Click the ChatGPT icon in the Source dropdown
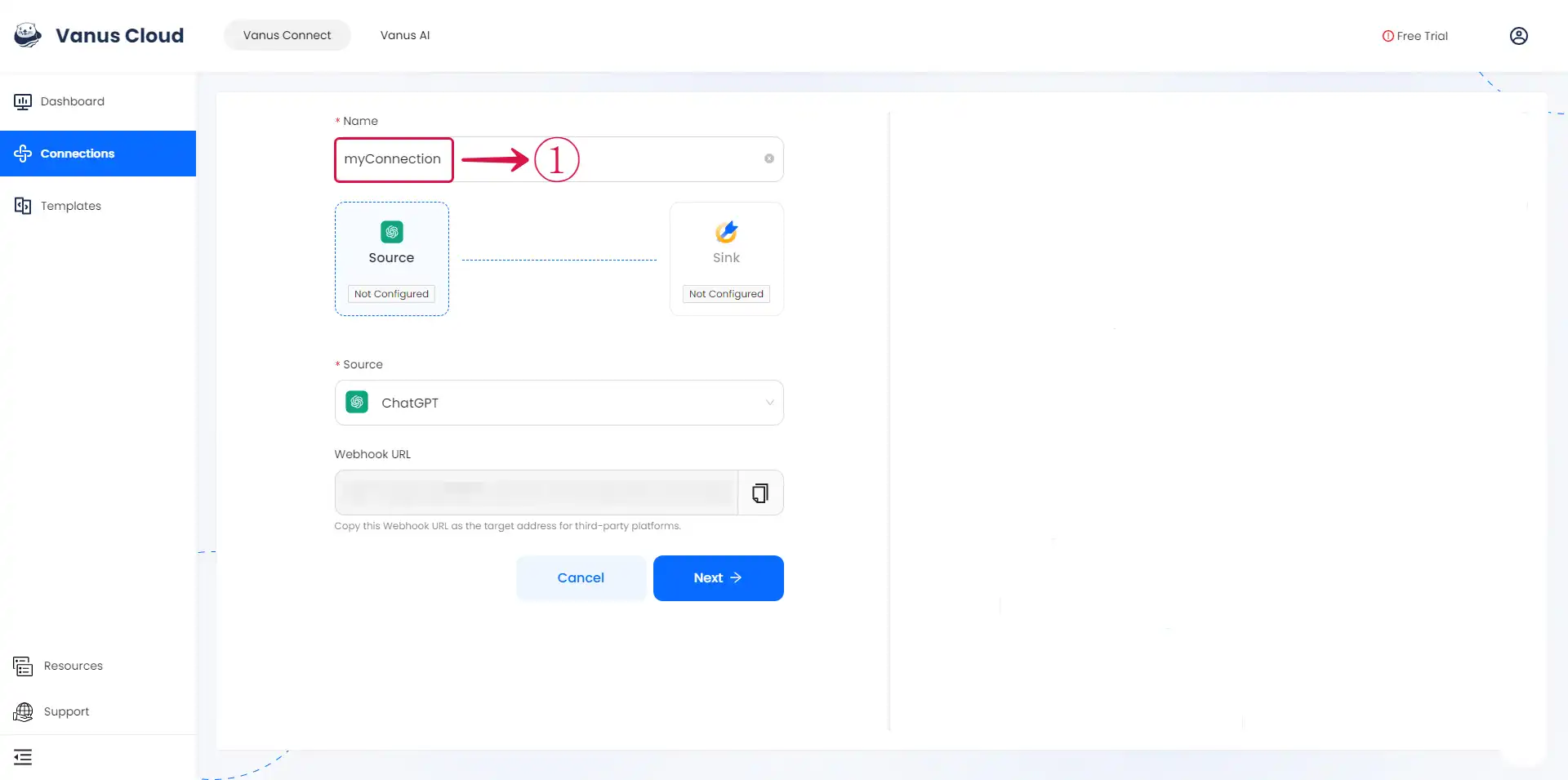The width and height of the screenshot is (1568, 780). pos(357,402)
